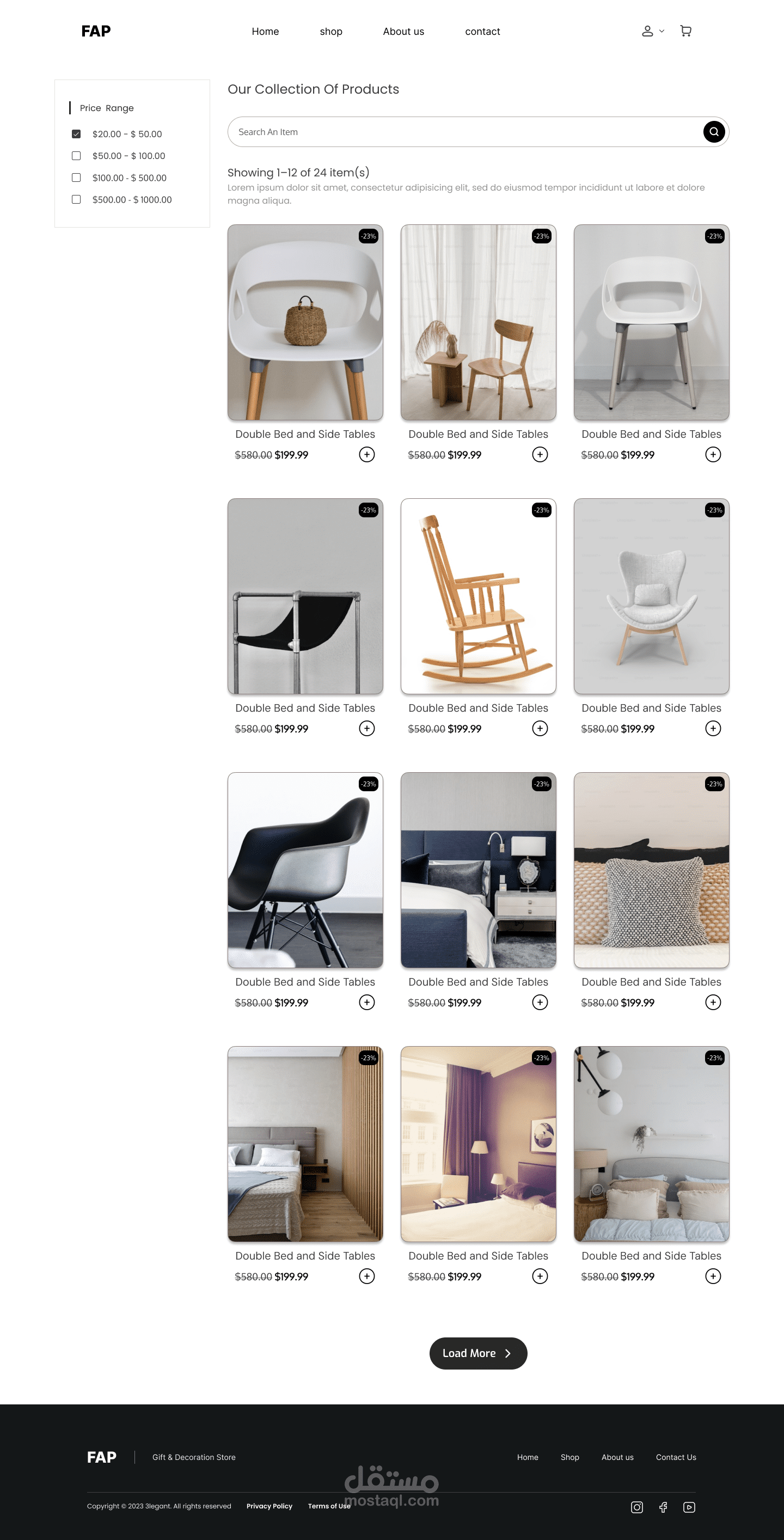Go to the shop menu item
Screen dimensions: 784x1540
point(331,32)
